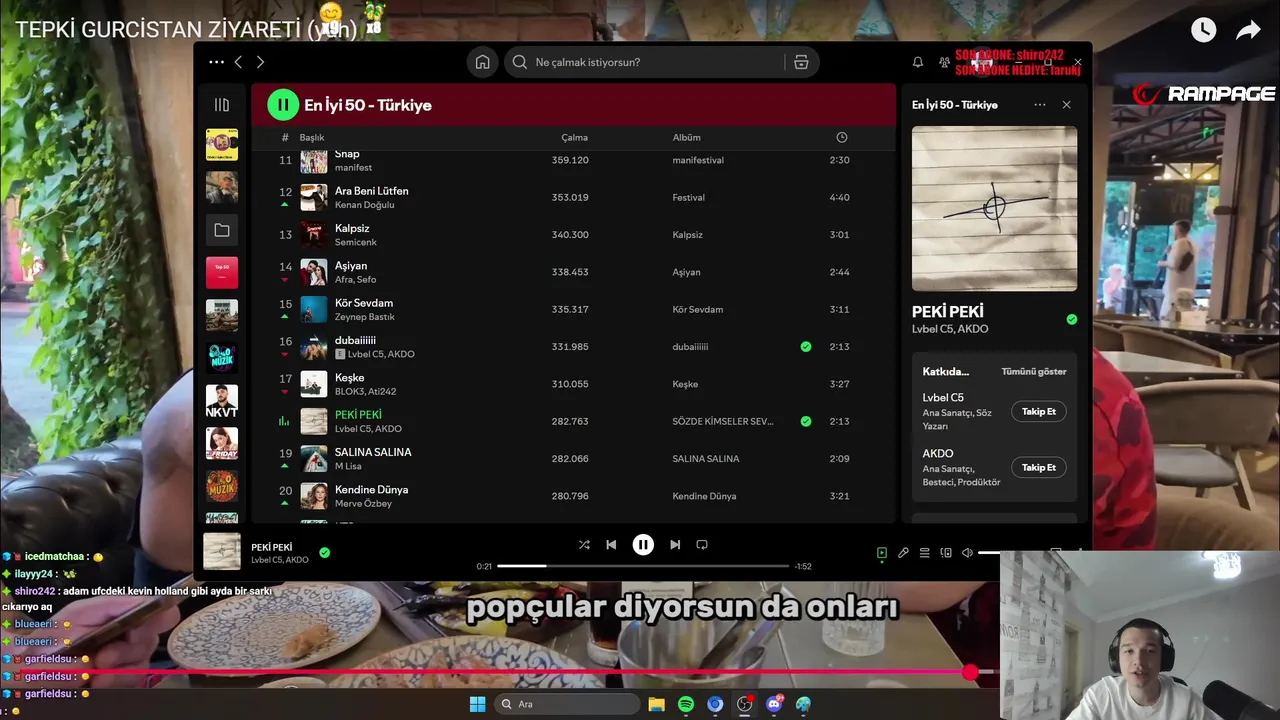This screenshot has height=720, width=1280.
Task: Open the NKVT playlist in sidebar
Action: click(x=222, y=400)
